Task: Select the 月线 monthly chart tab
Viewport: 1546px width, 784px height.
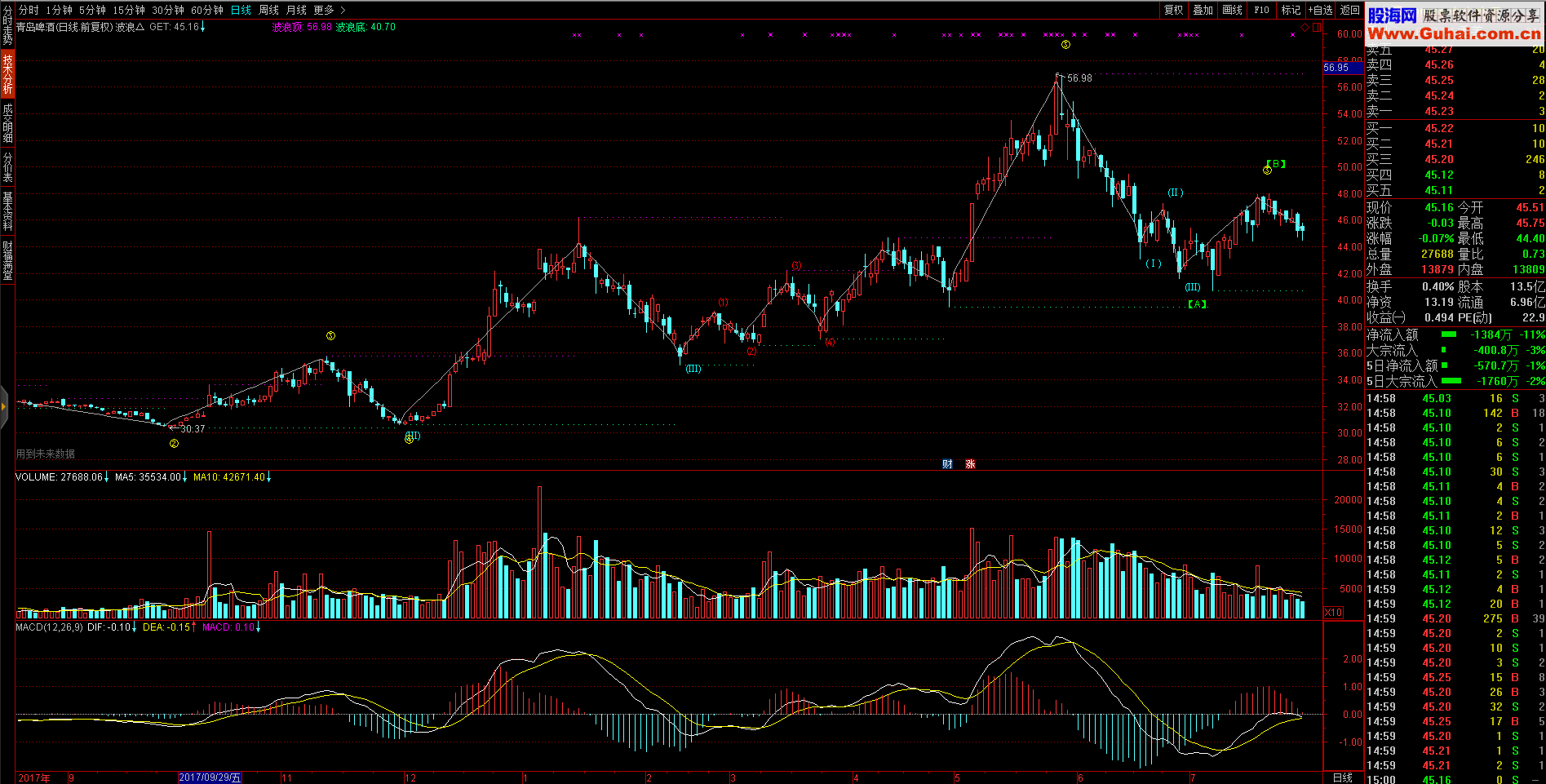Action: pos(296,10)
